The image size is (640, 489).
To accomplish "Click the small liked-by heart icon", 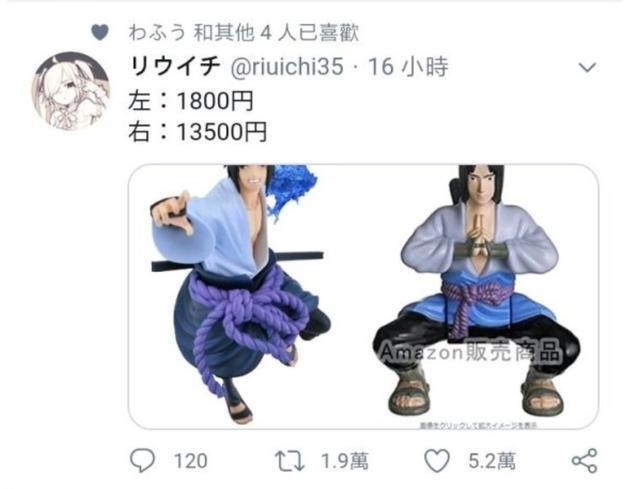I will [x=100, y=32].
